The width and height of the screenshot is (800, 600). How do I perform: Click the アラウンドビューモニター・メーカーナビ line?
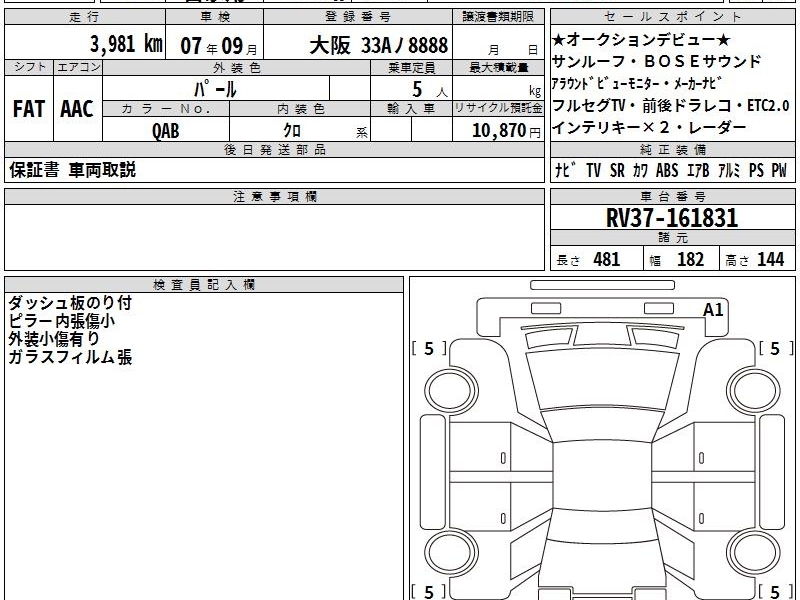(637, 83)
